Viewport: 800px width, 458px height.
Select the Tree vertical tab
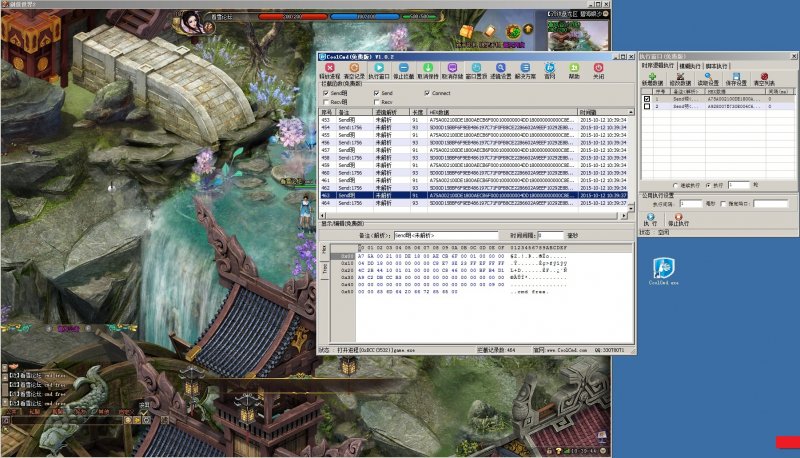tap(324, 268)
